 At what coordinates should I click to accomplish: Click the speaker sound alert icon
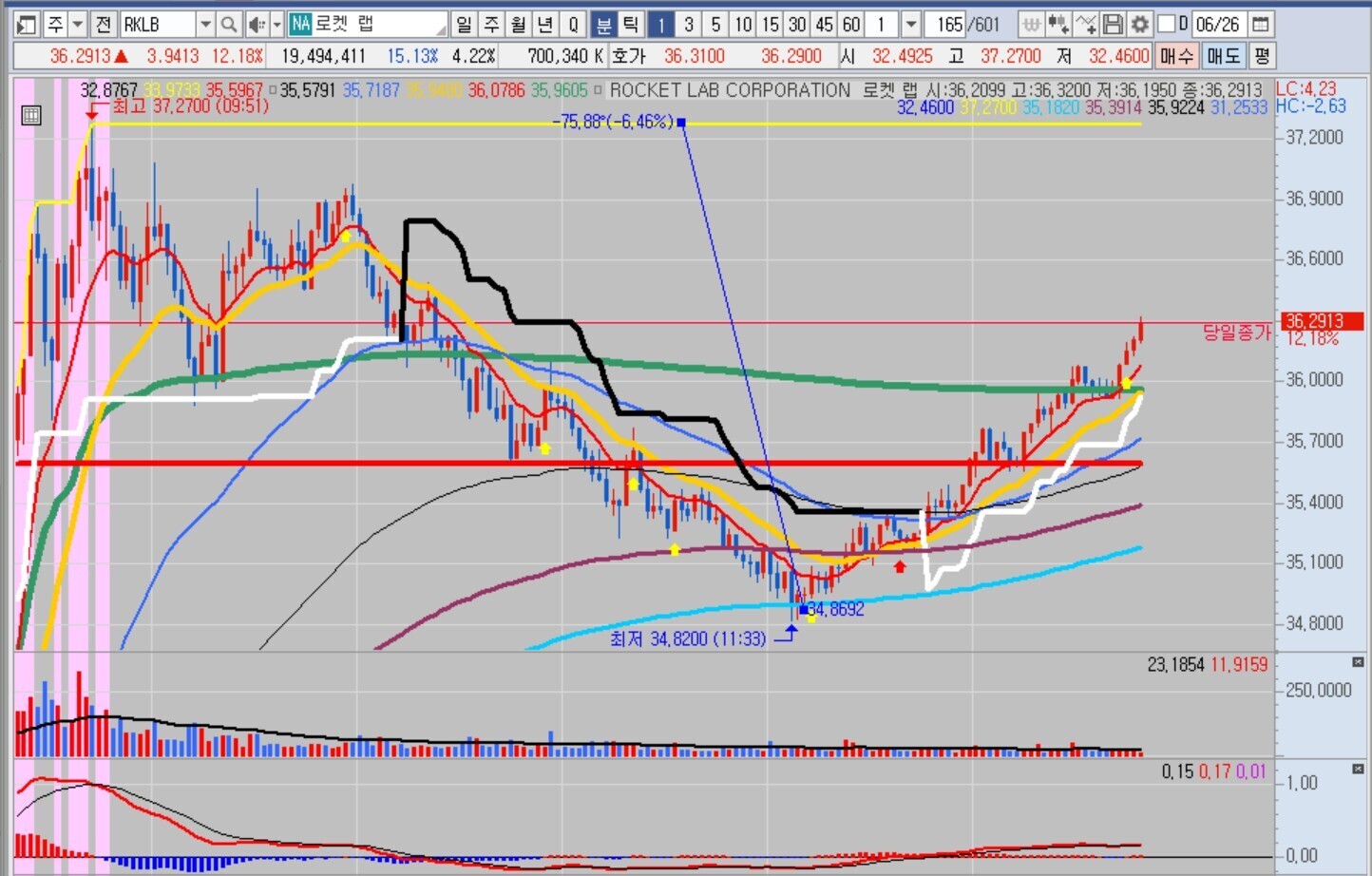pos(256,25)
